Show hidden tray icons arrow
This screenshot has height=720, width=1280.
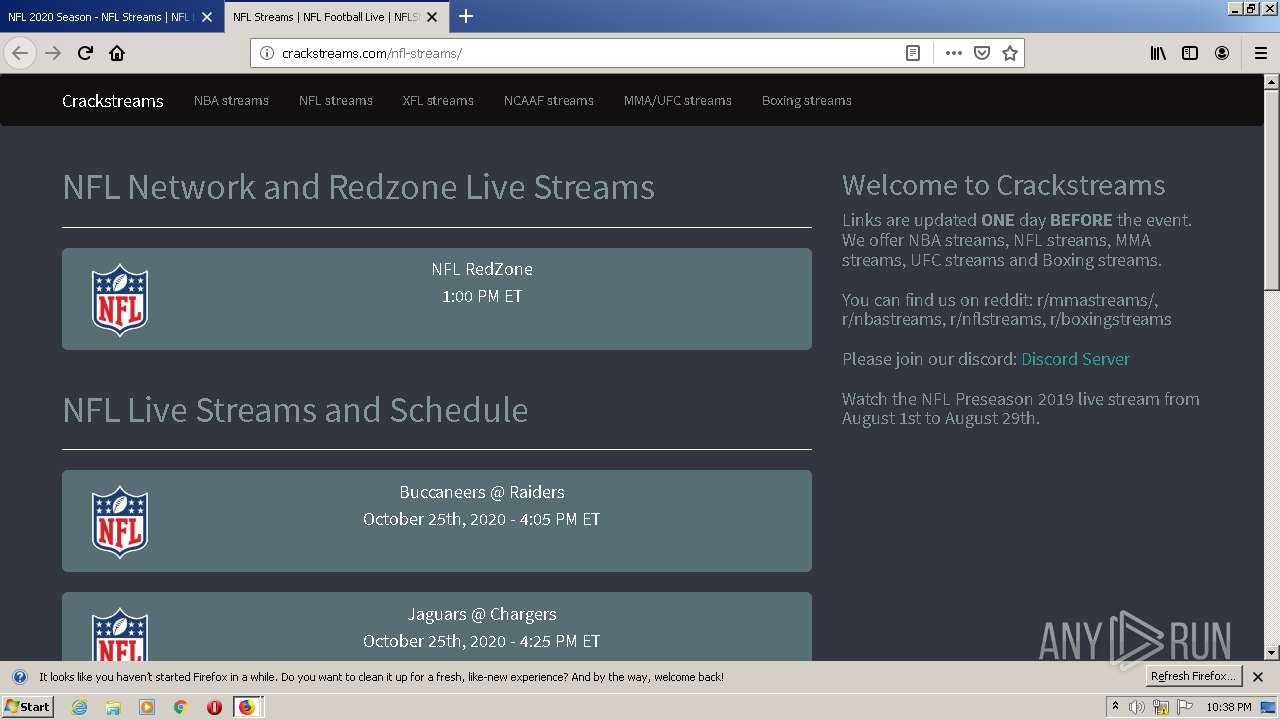point(1116,707)
